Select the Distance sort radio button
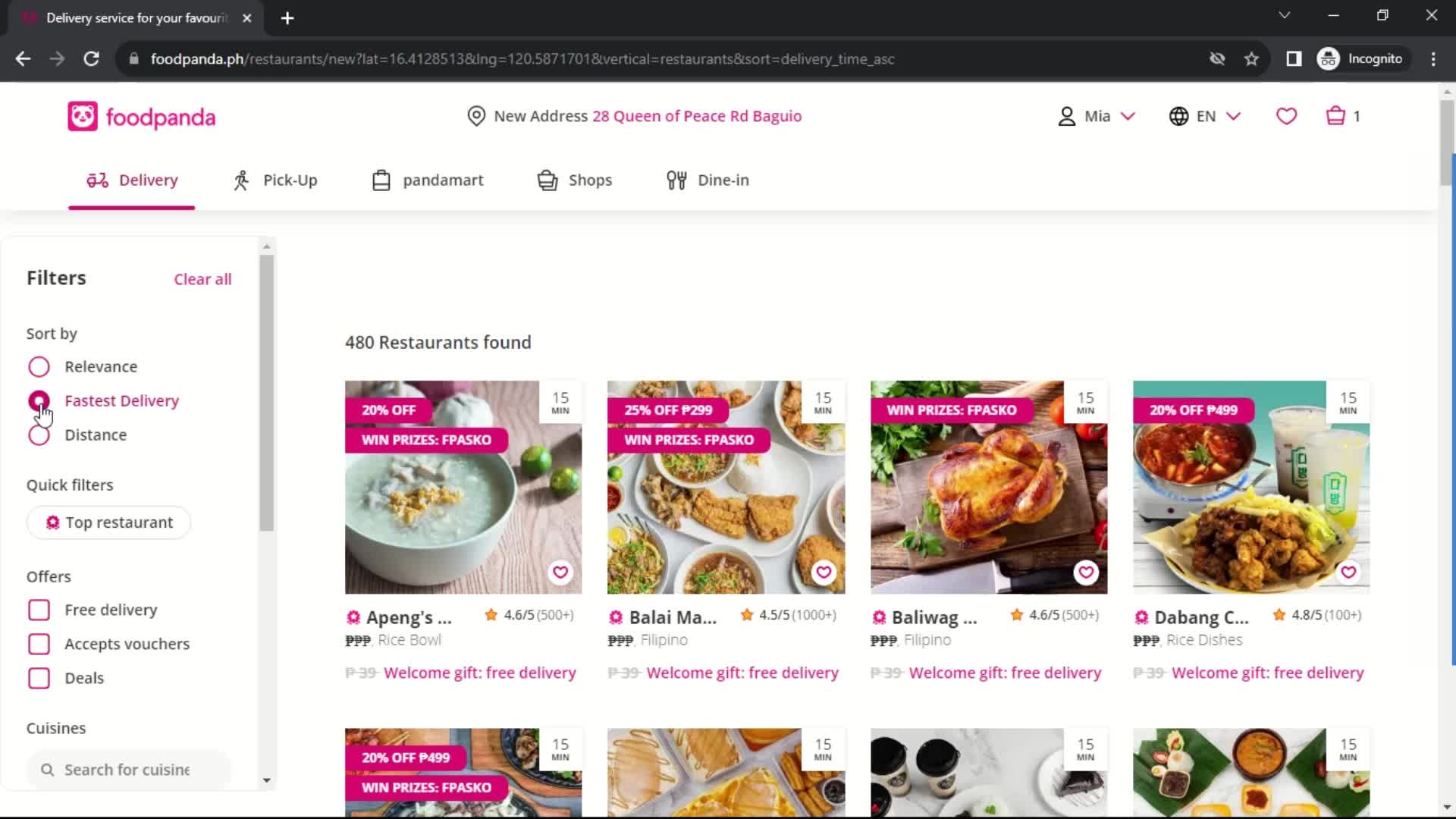Image resolution: width=1456 pixels, height=819 pixels. tap(39, 435)
